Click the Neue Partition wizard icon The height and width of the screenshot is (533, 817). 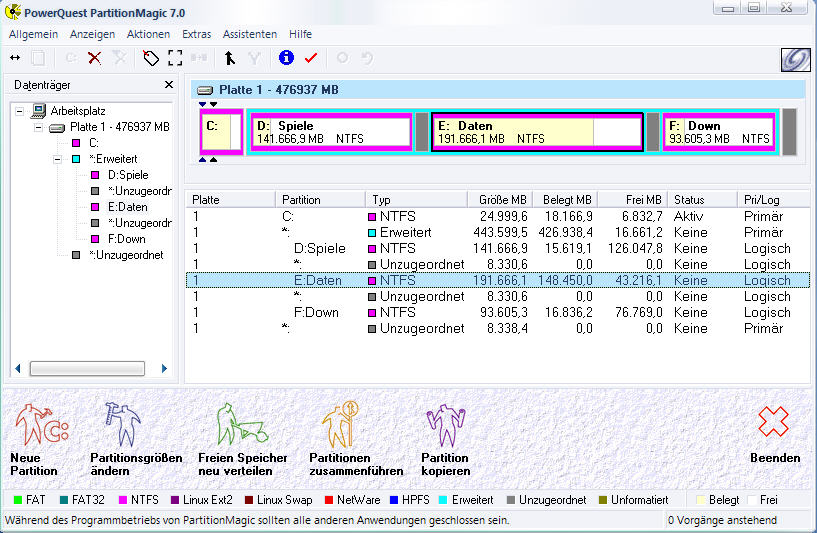pyautogui.click(x=40, y=425)
